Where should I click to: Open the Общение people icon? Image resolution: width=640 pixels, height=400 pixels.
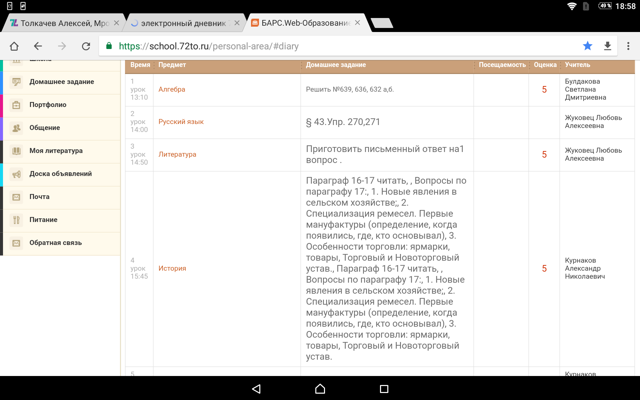point(16,128)
